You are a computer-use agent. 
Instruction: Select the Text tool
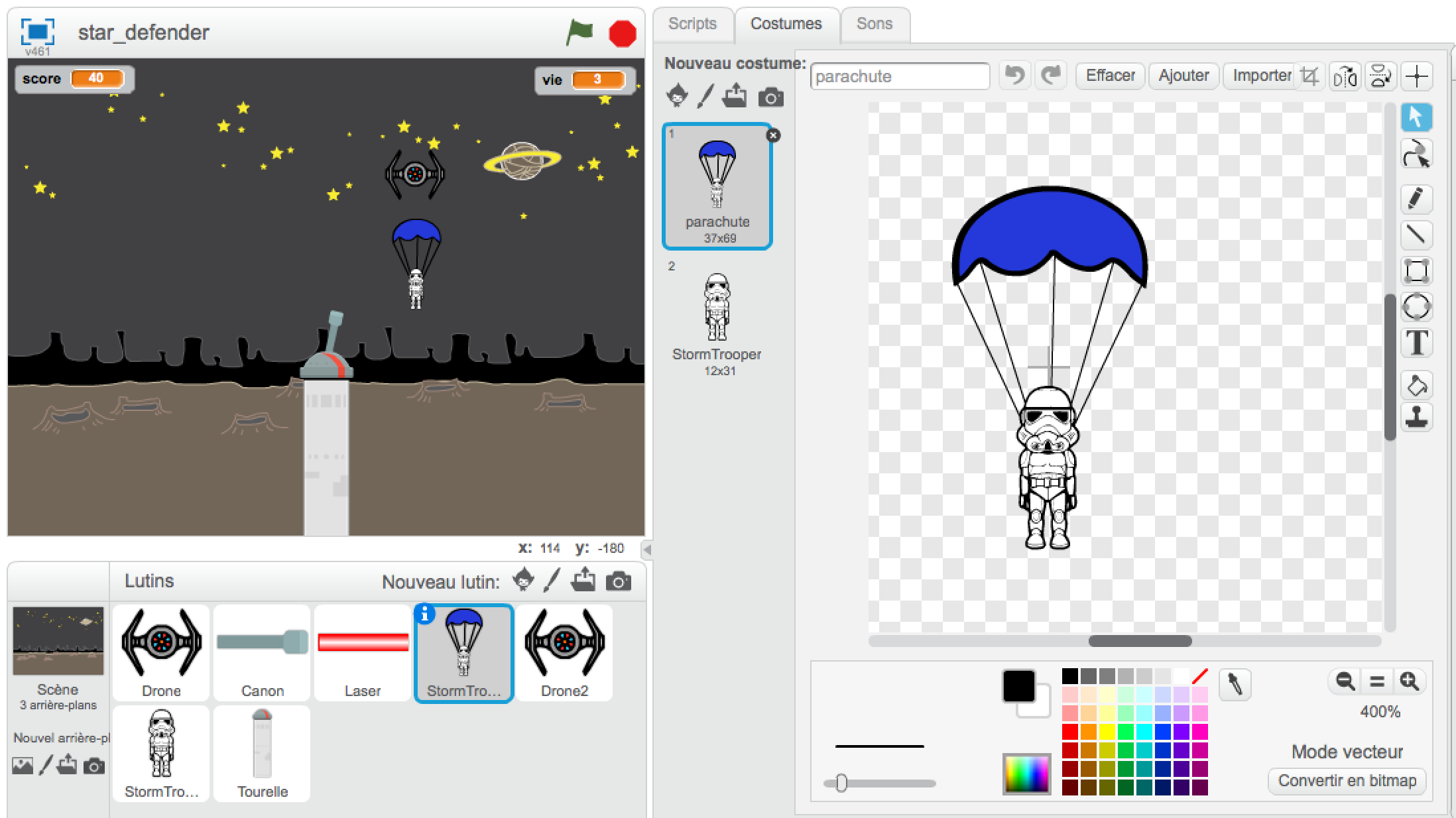tap(1416, 343)
